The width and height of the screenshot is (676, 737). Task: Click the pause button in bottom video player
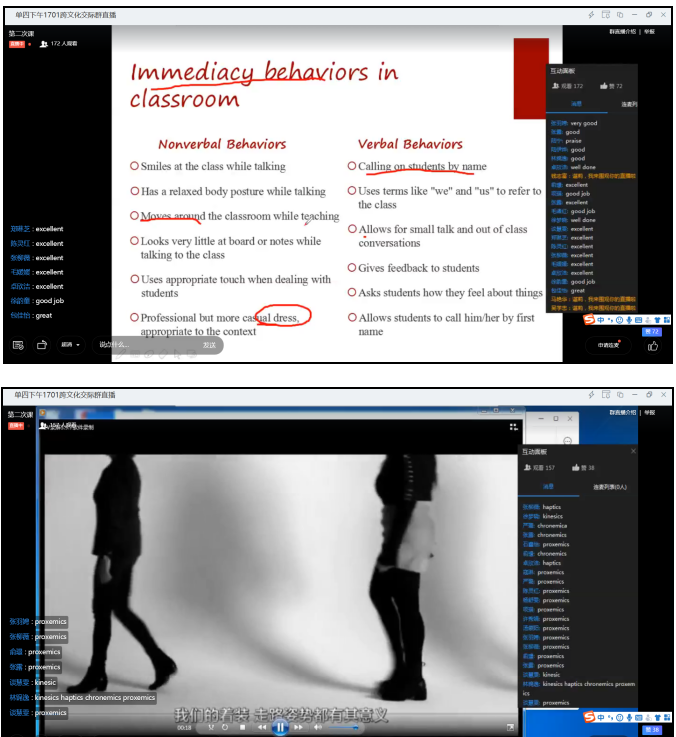pos(280,727)
